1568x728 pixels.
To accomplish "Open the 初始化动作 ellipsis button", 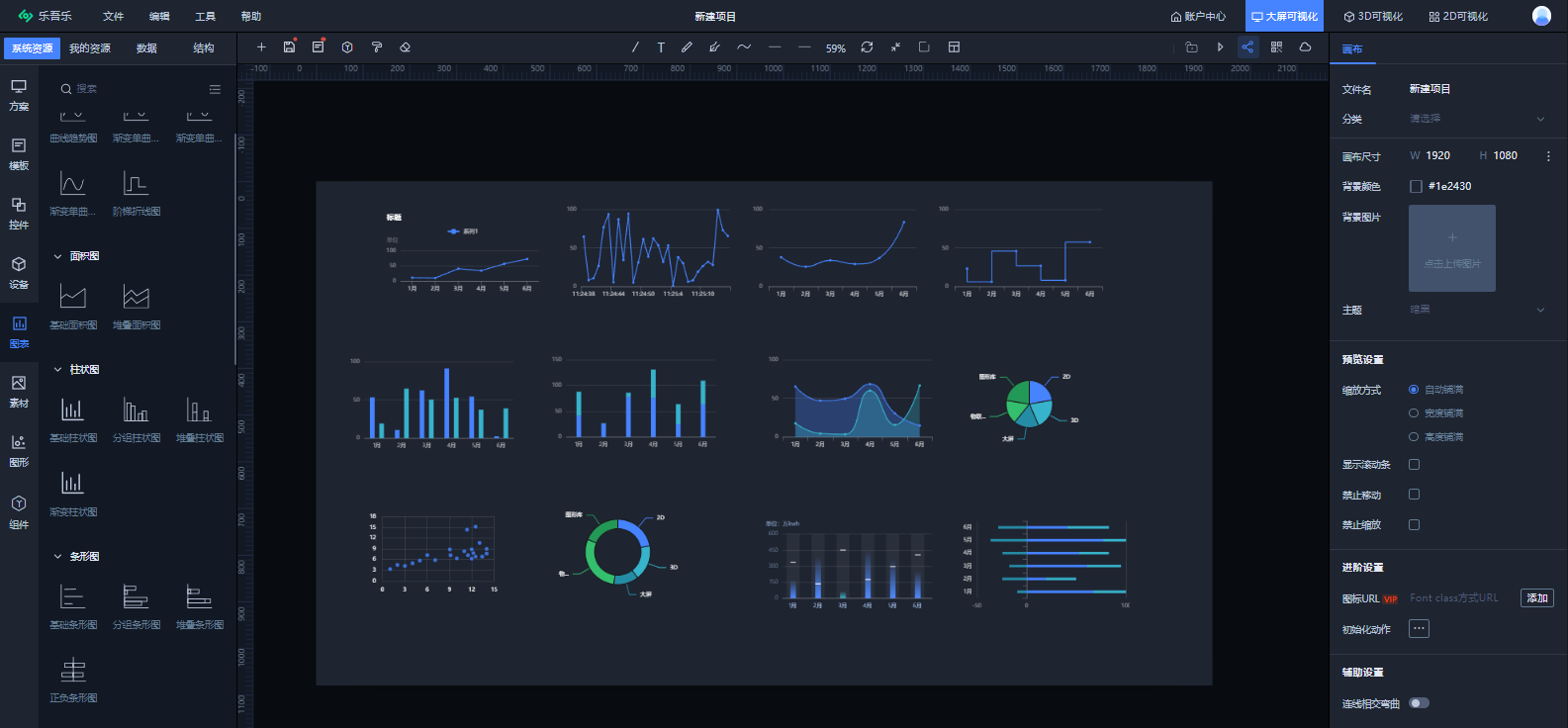I will point(1419,629).
